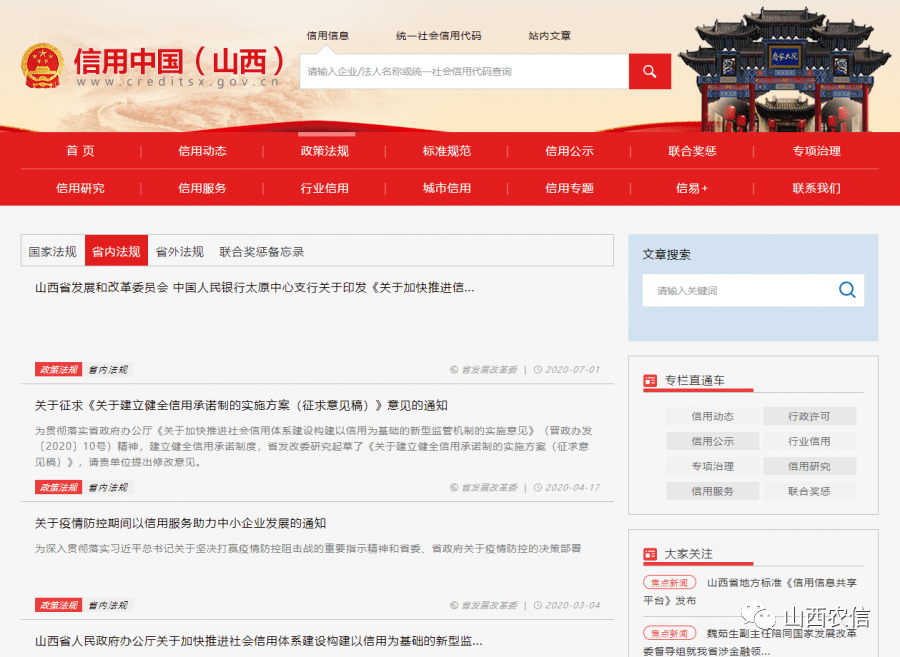This screenshot has width=900, height=657.
Task: Open article 关于疫情防控期间以信用服务助力中小企业发展的通知
Action: (180, 523)
